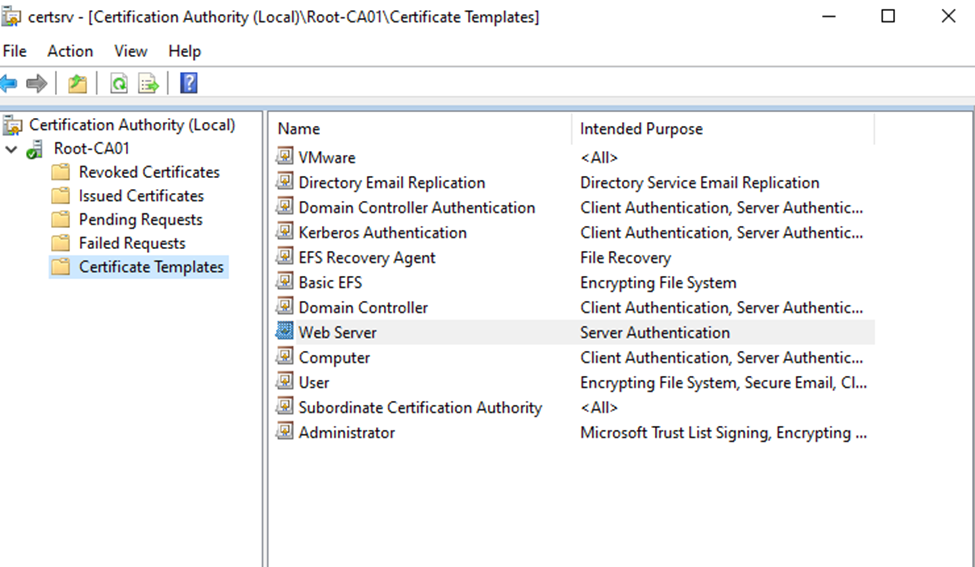The image size is (975, 567).
Task: Select the Subordinate Certification Authority template
Action: [420, 408]
